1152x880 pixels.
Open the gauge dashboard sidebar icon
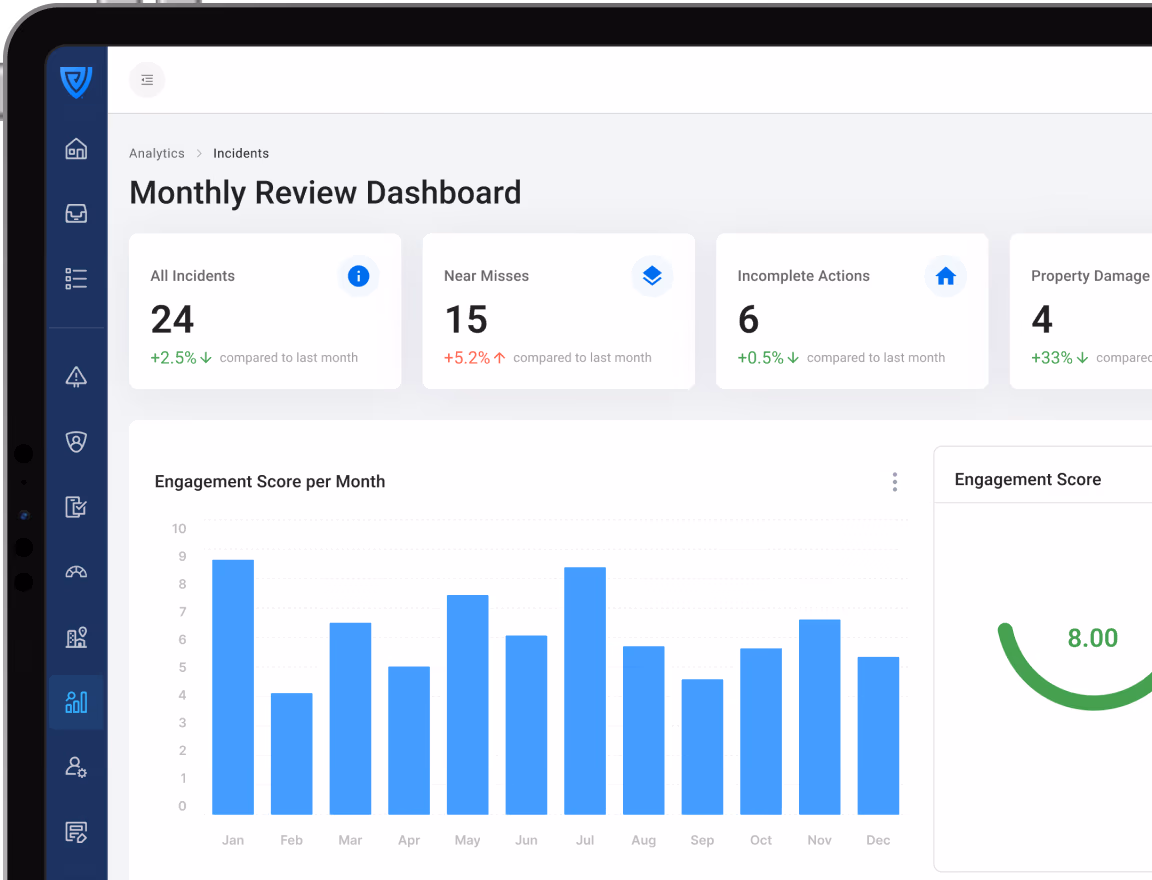click(x=76, y=571)
